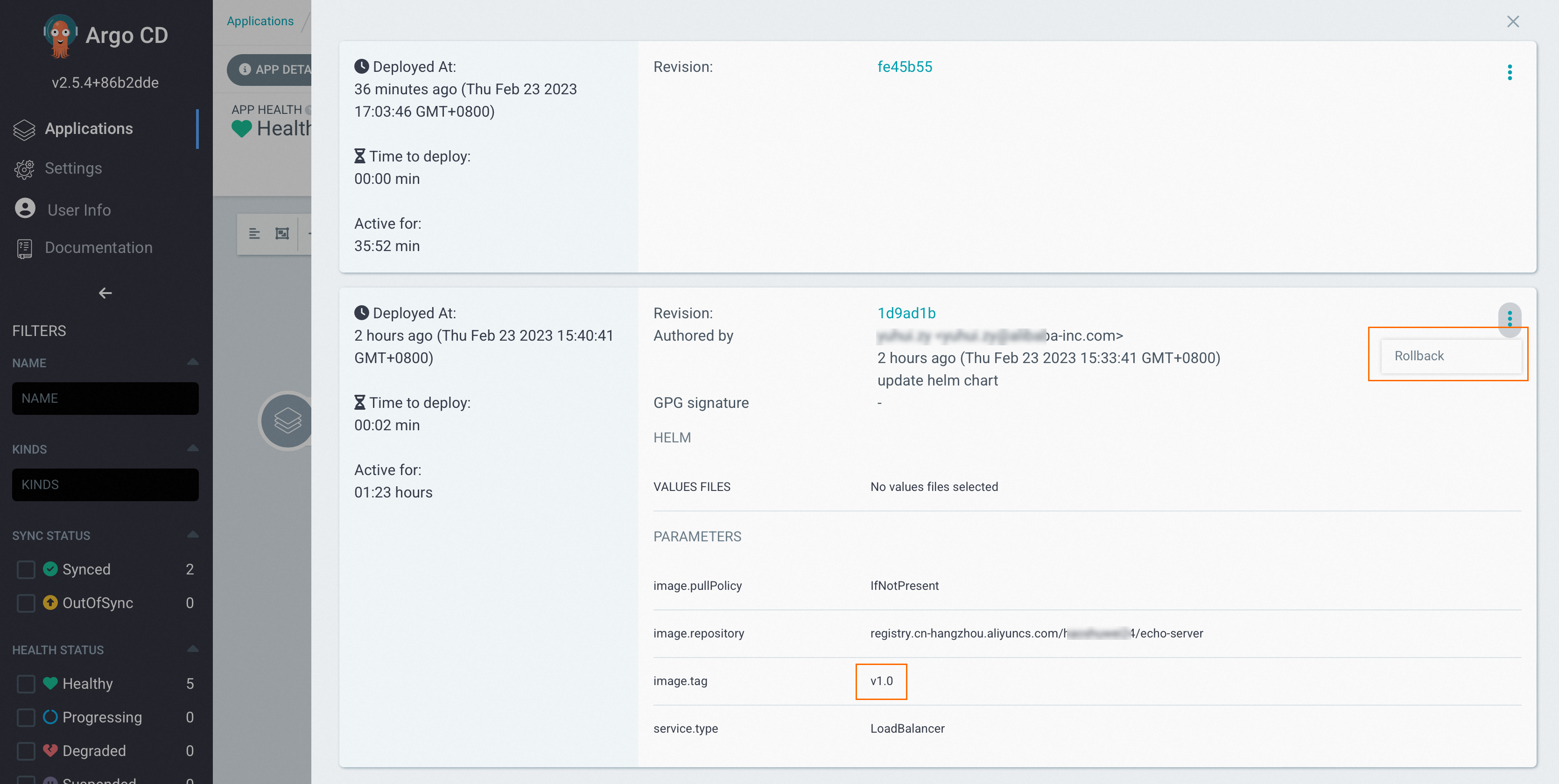
Task: Go to Applications in the sidebar
Action: tap(88, 129)
